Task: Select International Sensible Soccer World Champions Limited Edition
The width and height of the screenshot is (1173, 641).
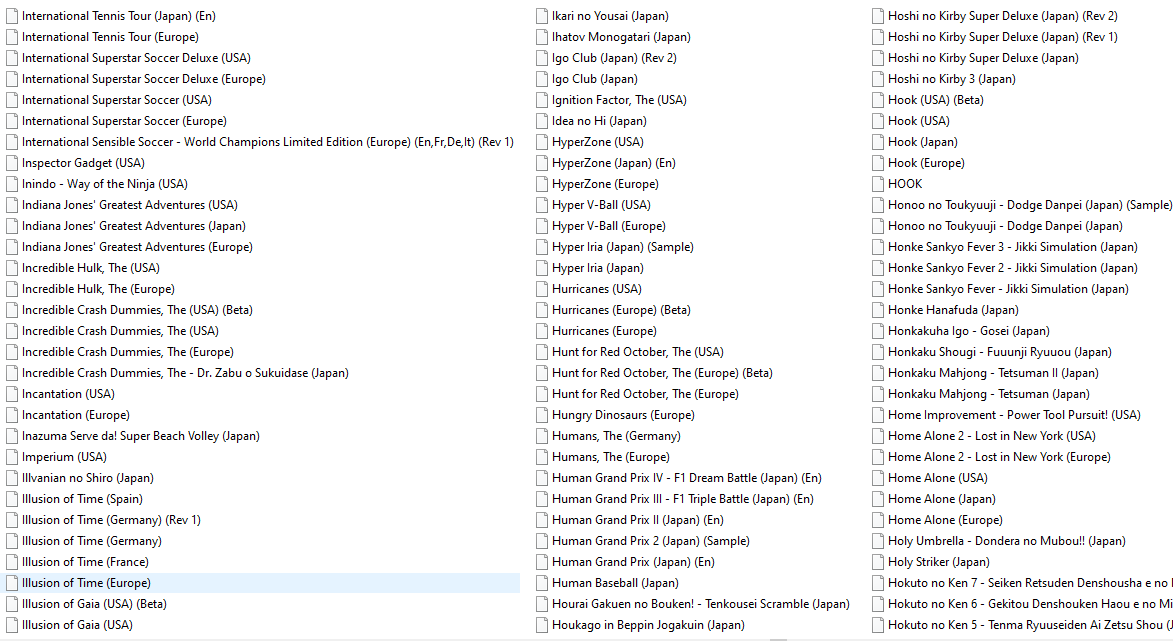Action: 268,142
